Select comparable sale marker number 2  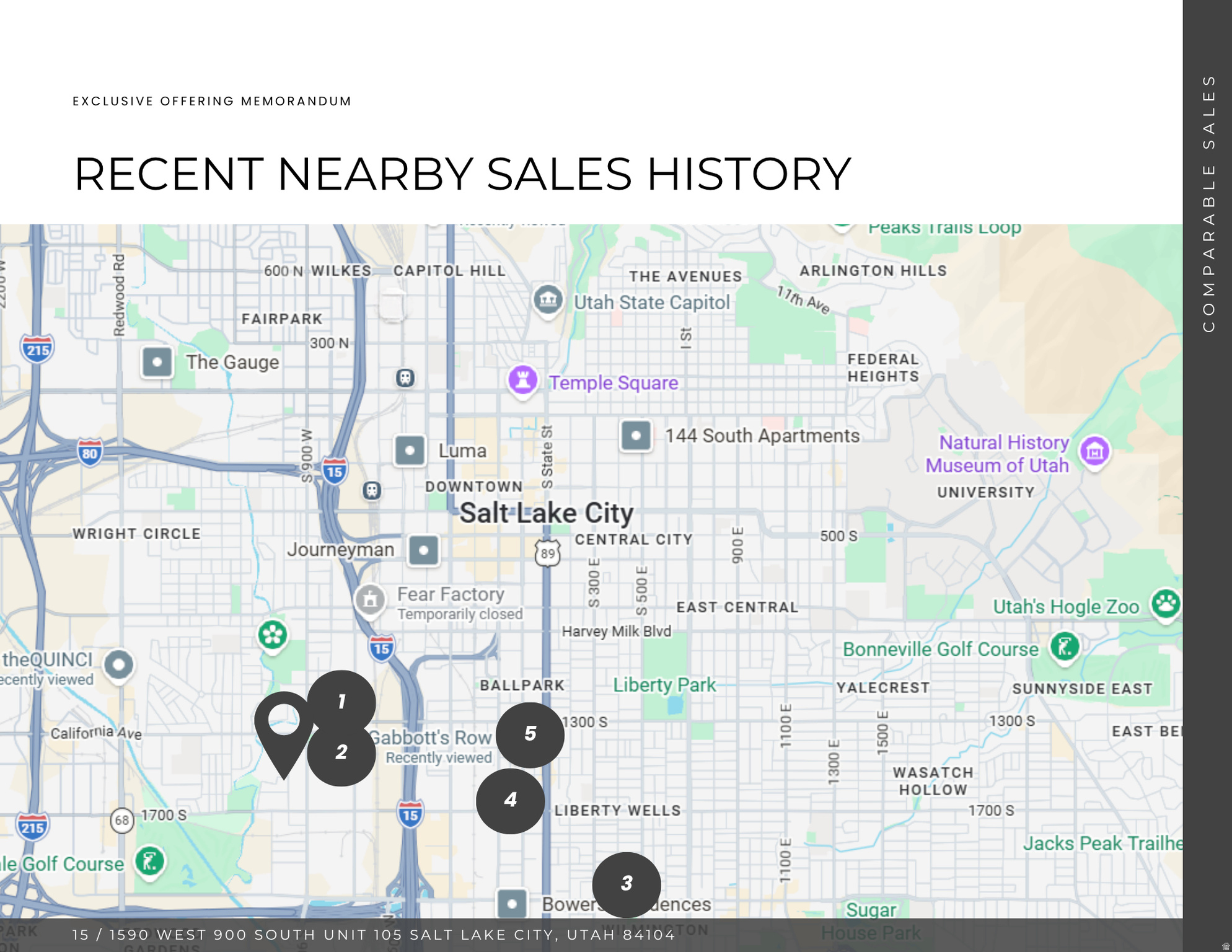coord(341,753)
